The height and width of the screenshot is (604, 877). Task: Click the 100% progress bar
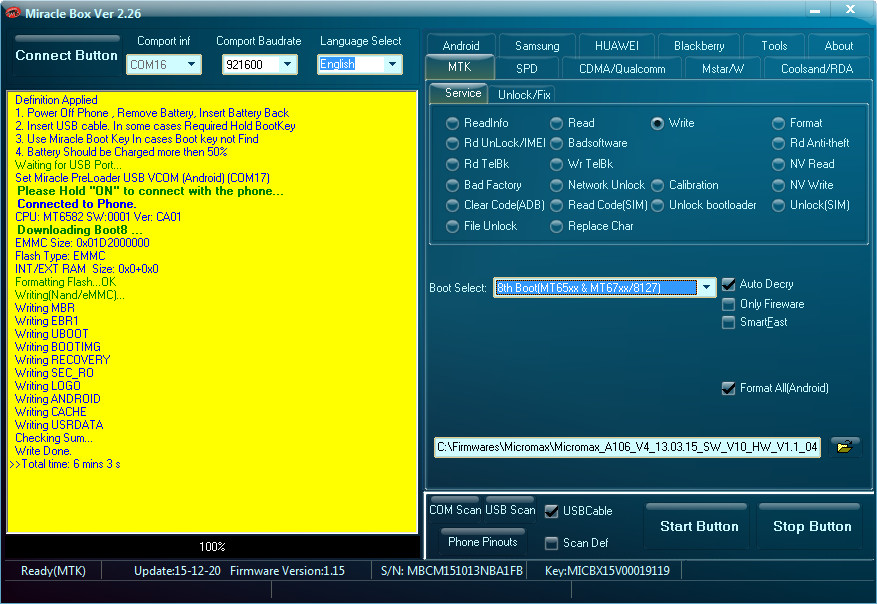coord(213,546)
